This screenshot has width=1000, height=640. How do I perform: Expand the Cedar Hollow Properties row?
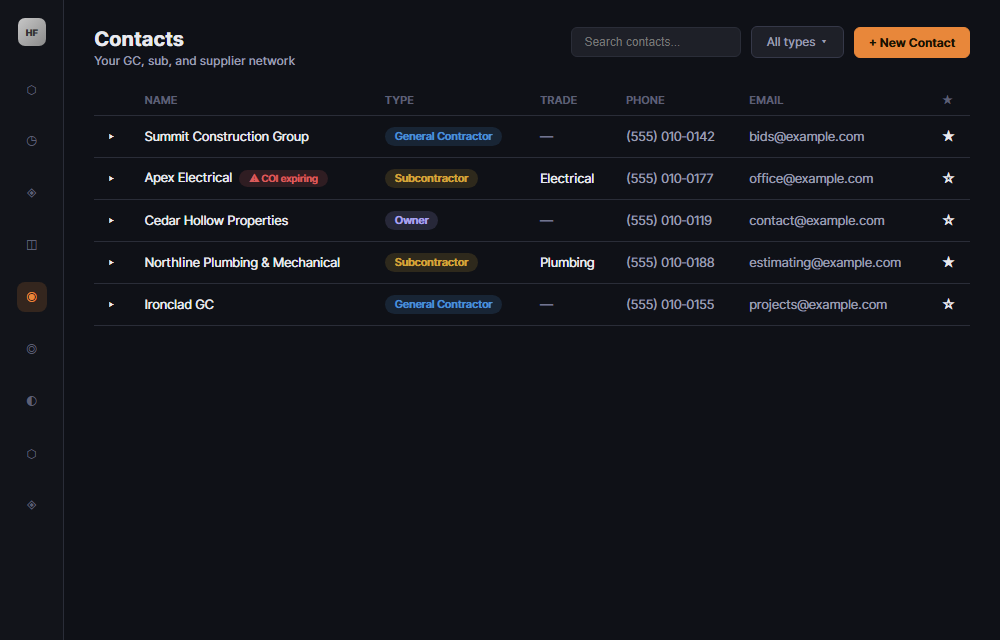click(x=111, y=221)
